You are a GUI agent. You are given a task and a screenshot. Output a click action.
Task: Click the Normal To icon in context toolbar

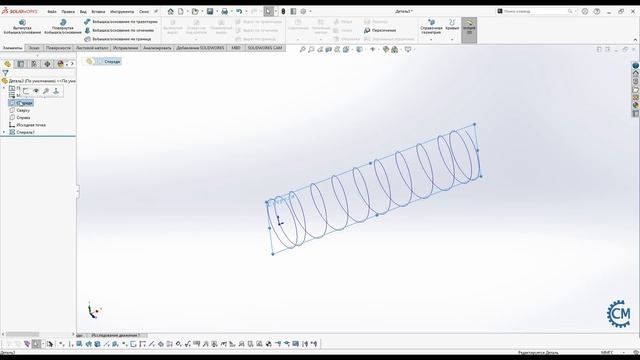click(x=56, y=91)
